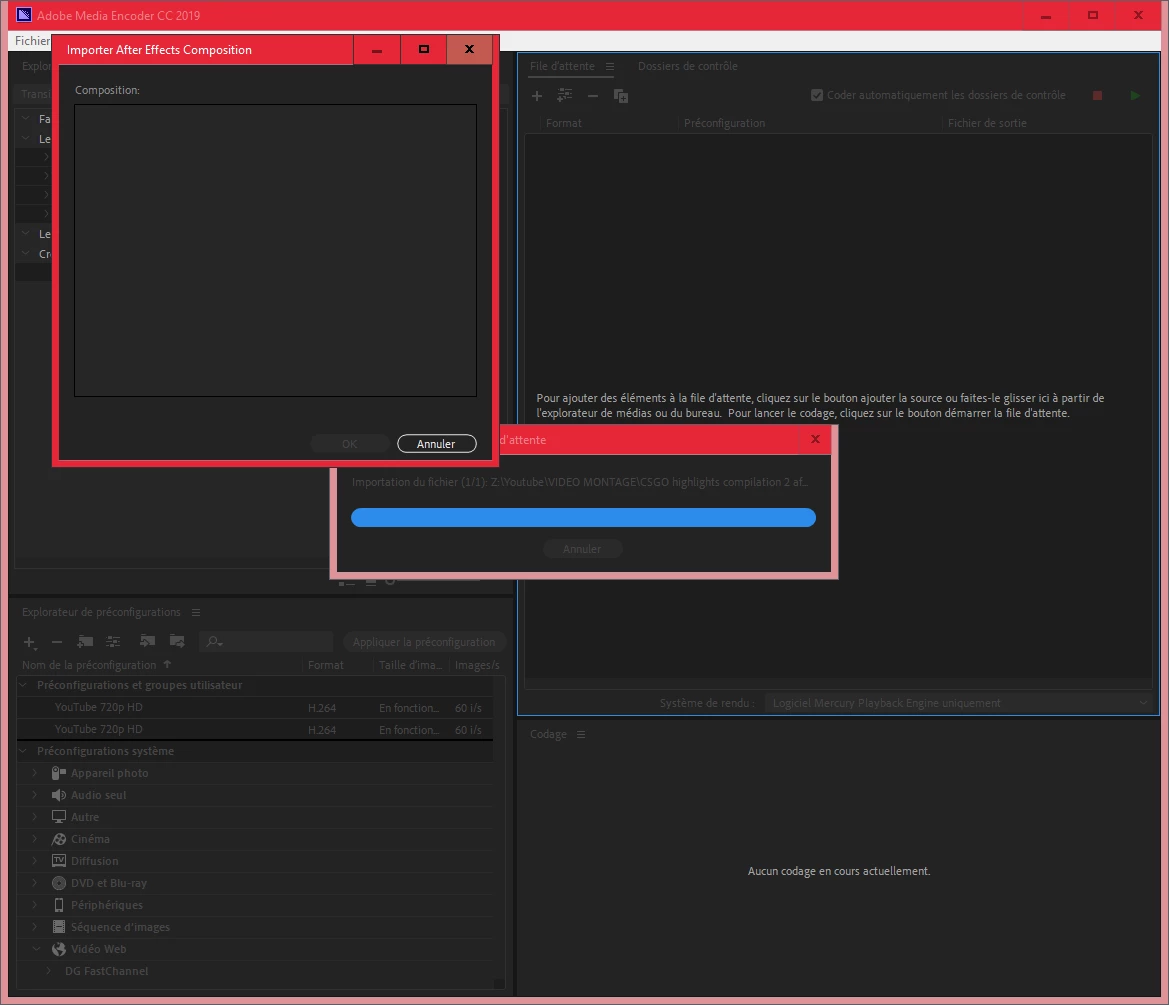Click the Composition list box in the import dialog

coord(275,251)
